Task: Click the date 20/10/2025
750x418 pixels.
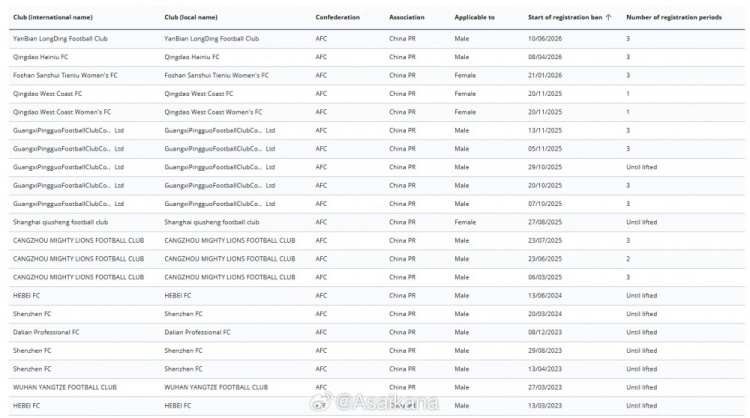Action: point(545,186)
